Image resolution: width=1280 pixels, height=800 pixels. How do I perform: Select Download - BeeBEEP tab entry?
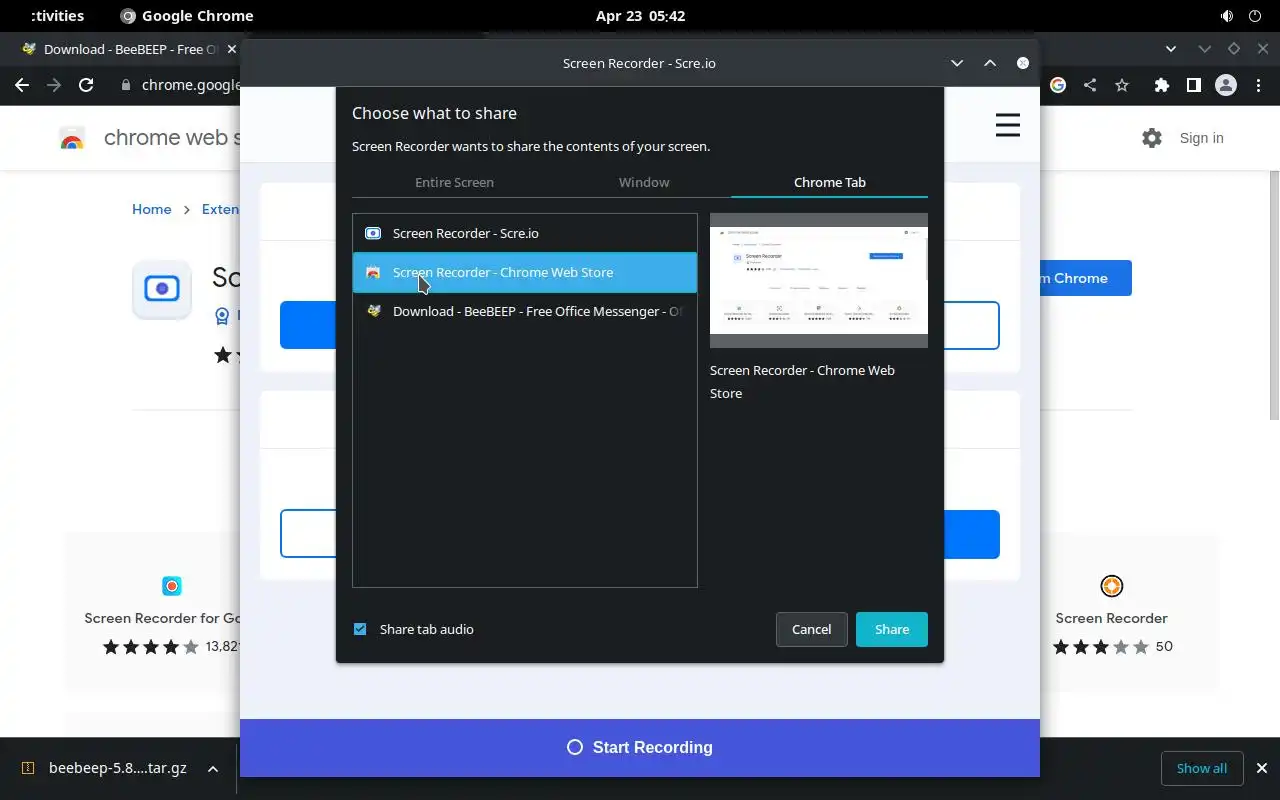pos(525,311)
